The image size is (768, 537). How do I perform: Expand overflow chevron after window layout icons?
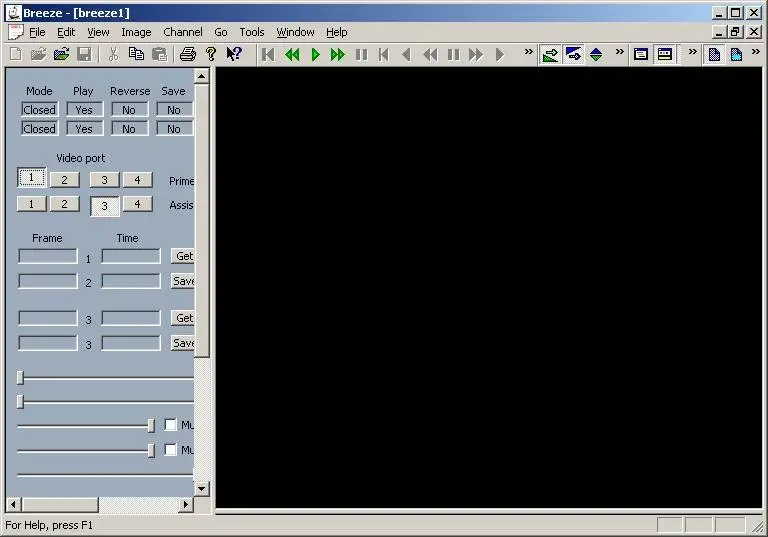(x=693, y=51)
